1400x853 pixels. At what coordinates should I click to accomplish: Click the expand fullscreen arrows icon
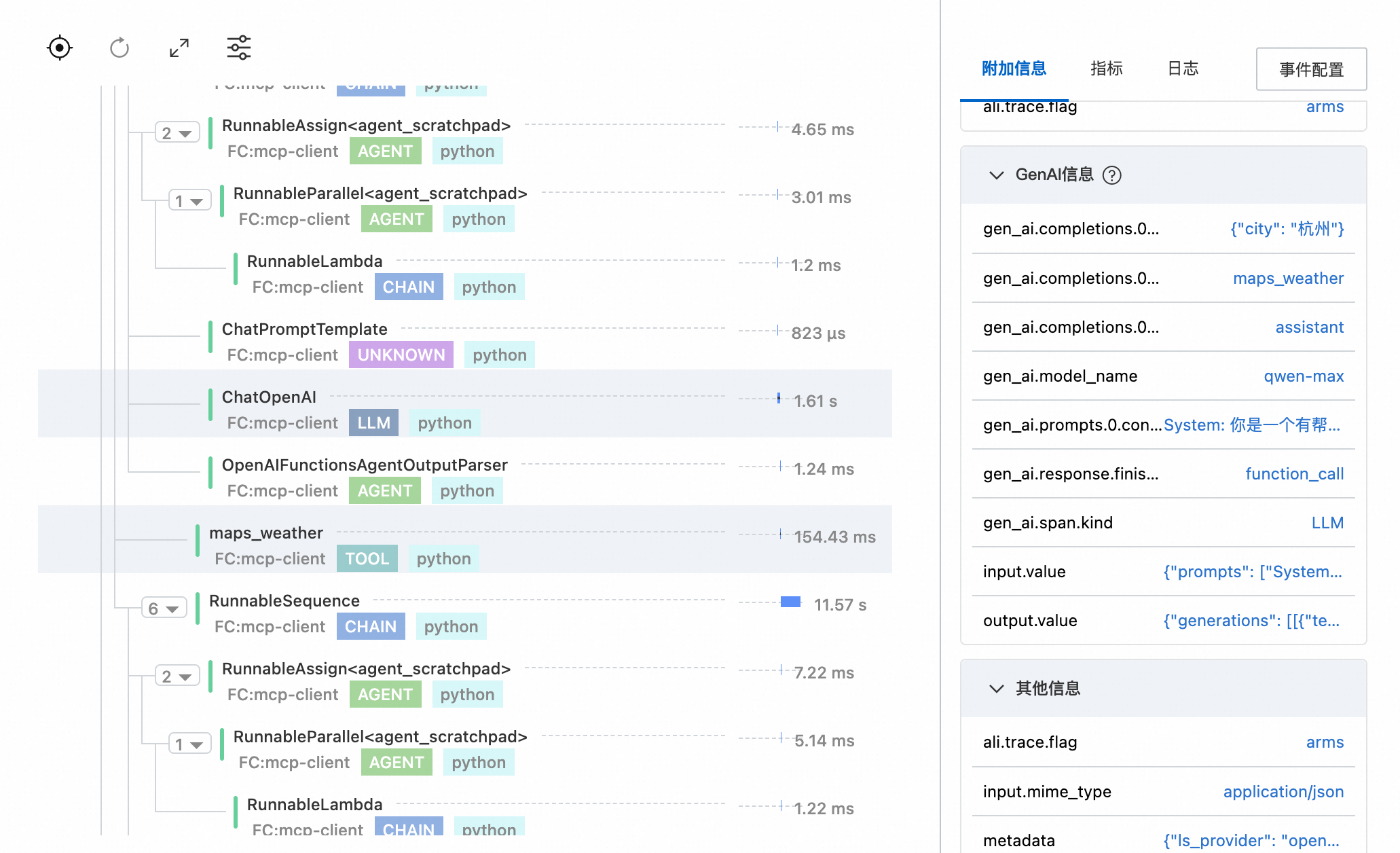point(179,48)
